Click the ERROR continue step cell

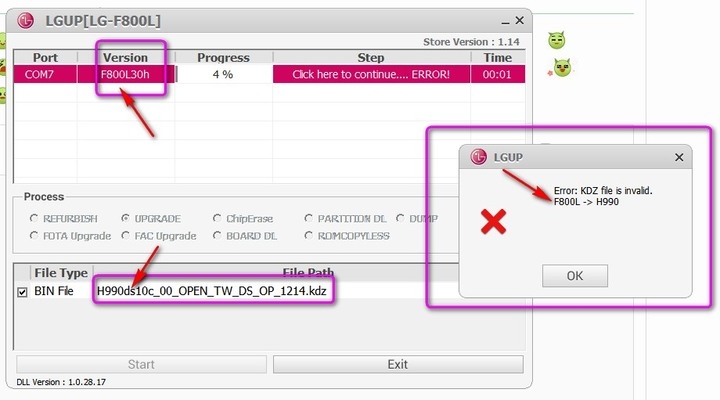point(371,74)
